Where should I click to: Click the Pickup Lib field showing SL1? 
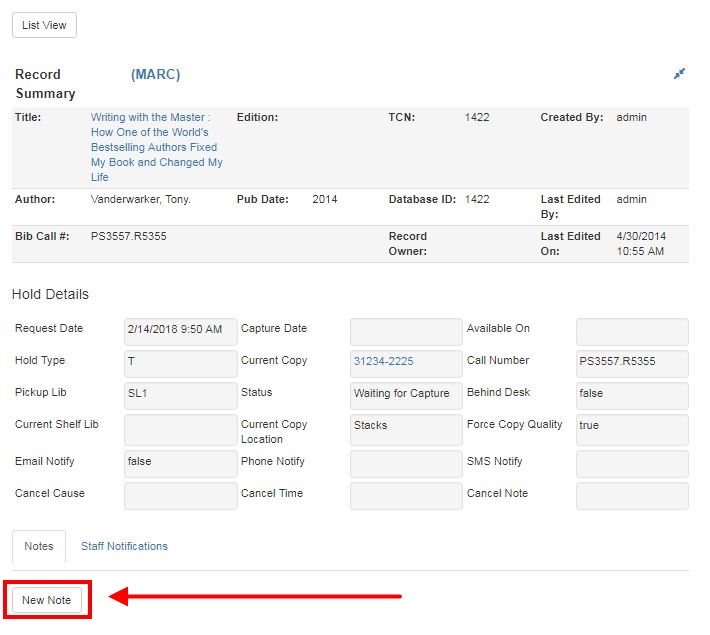[180, 396]
